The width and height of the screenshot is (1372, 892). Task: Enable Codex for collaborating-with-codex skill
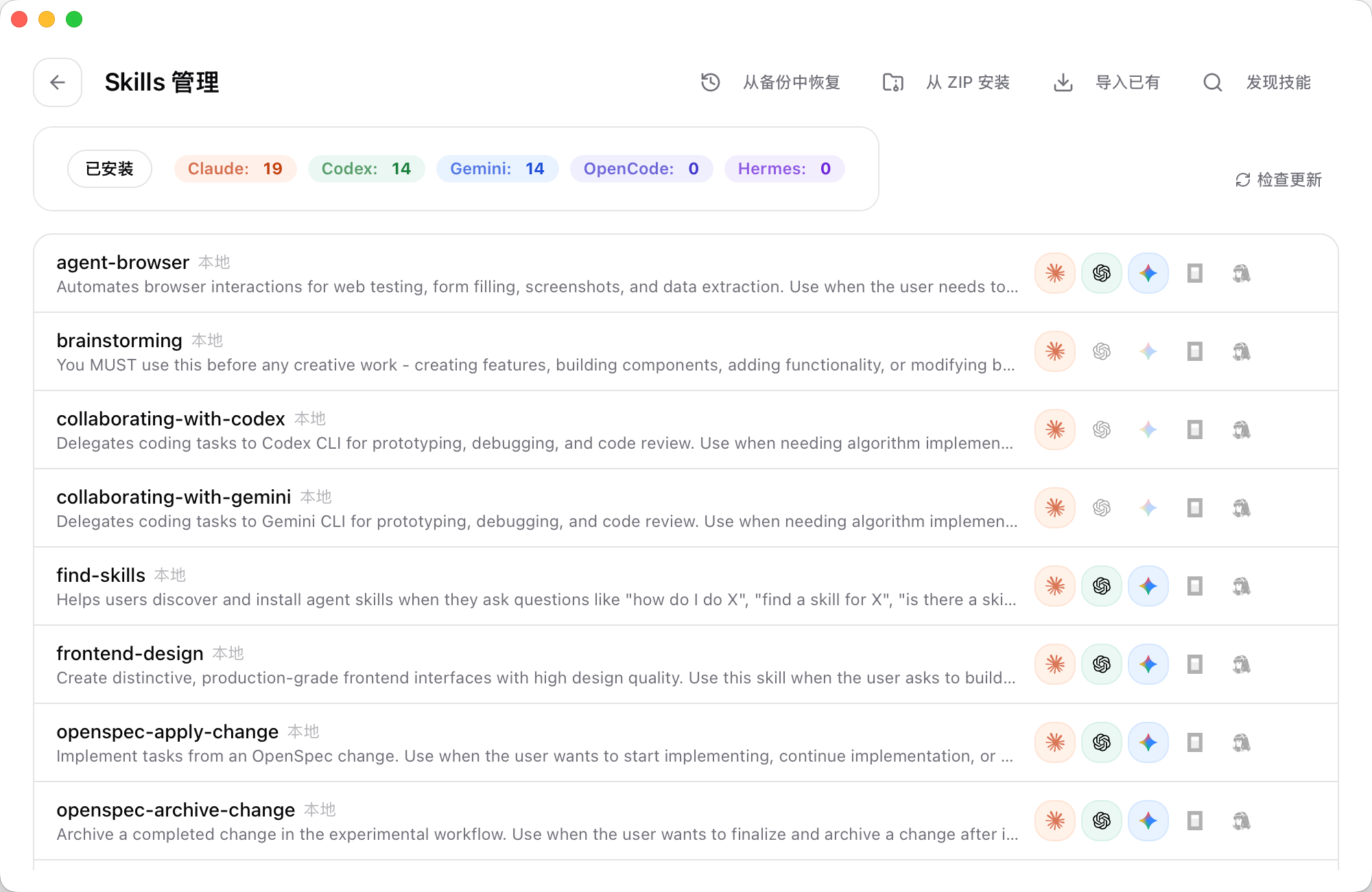pyautogui.click(x=1102, y=430)
